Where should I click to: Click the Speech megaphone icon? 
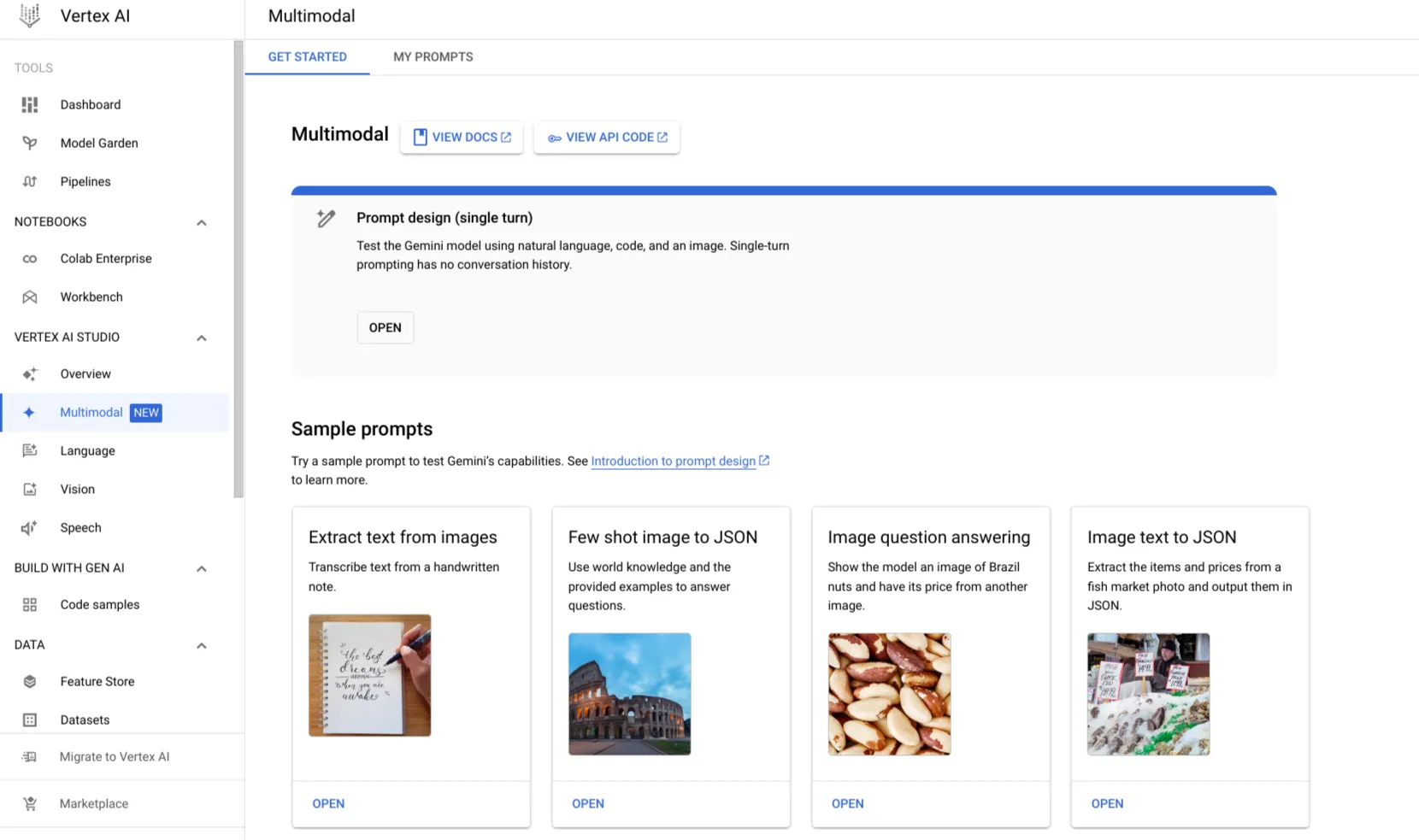30,528
